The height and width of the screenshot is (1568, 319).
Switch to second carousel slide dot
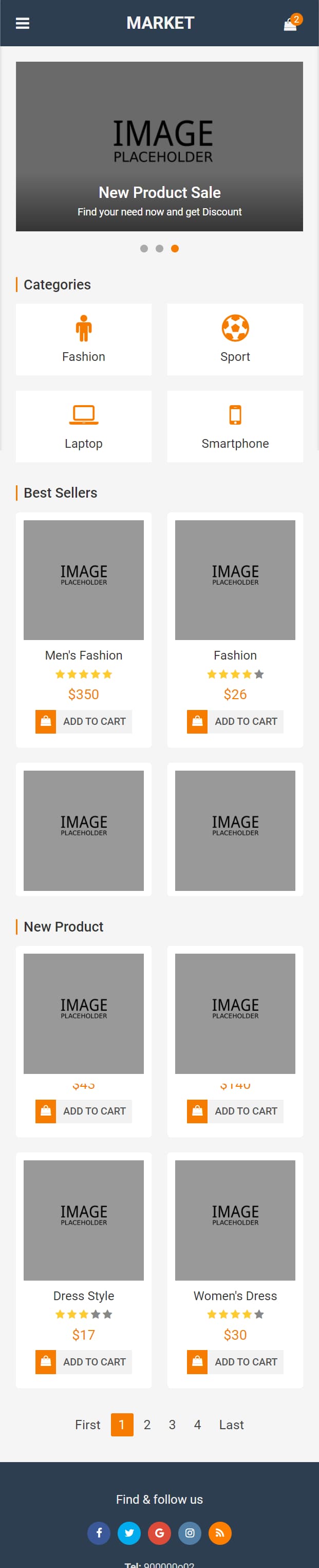[x=159, y=248]
